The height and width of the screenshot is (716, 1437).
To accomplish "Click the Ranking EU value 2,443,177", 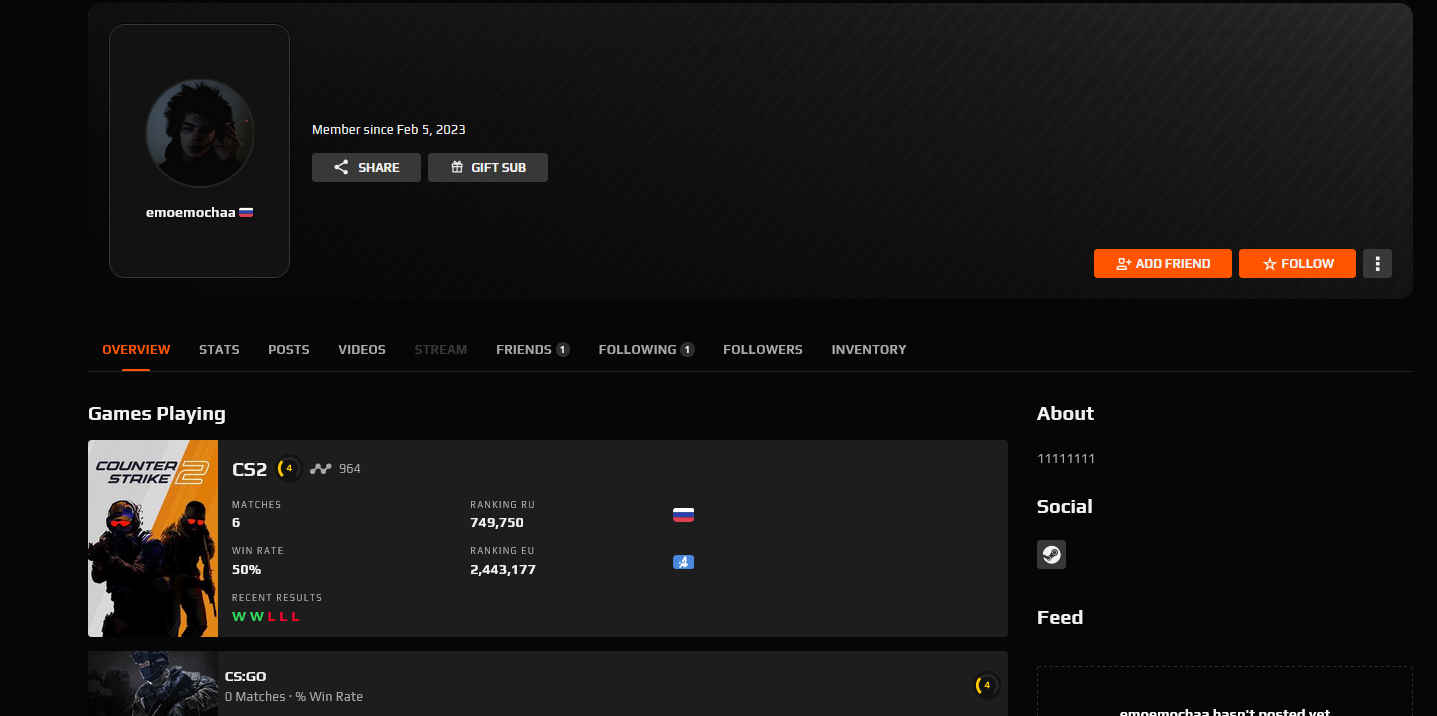I will (x=503, y=569).
